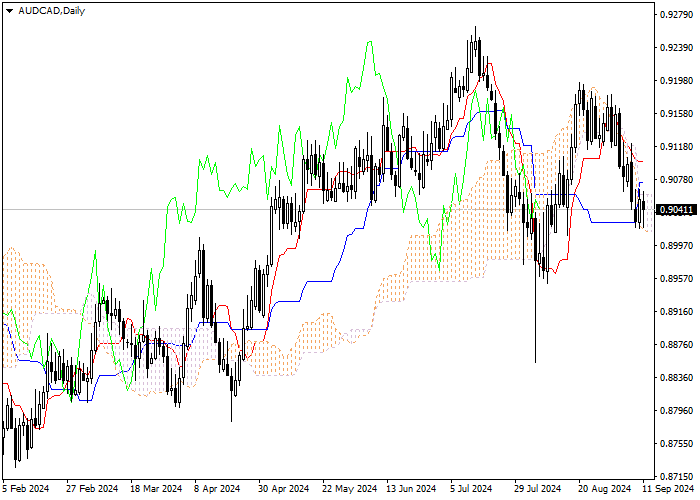Click the 0.88760 price axis label

coord(676,345)
